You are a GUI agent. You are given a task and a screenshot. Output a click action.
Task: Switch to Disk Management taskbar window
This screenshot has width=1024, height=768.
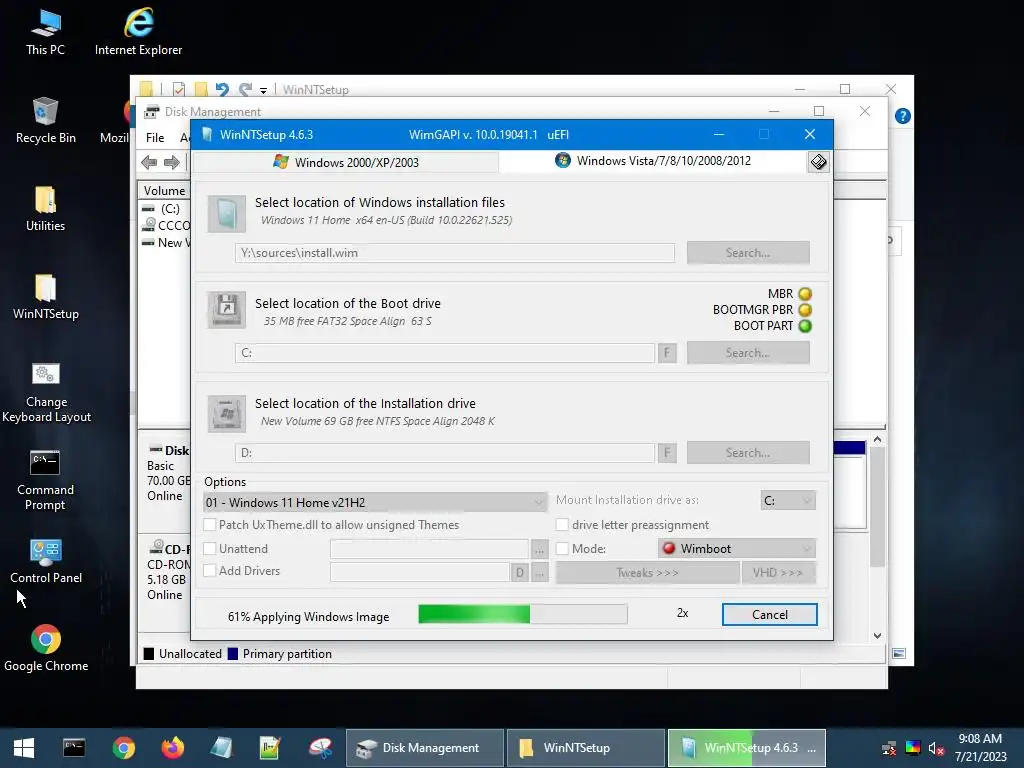point(425,748)
